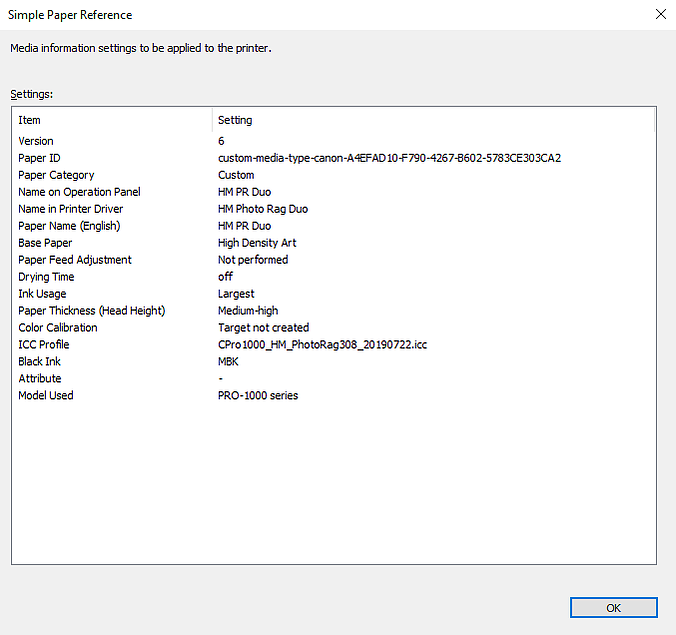Click the CPro1000_HM_PhotoRag308 icc file value
Screen dimensions: 676x635
coord(322,344)
